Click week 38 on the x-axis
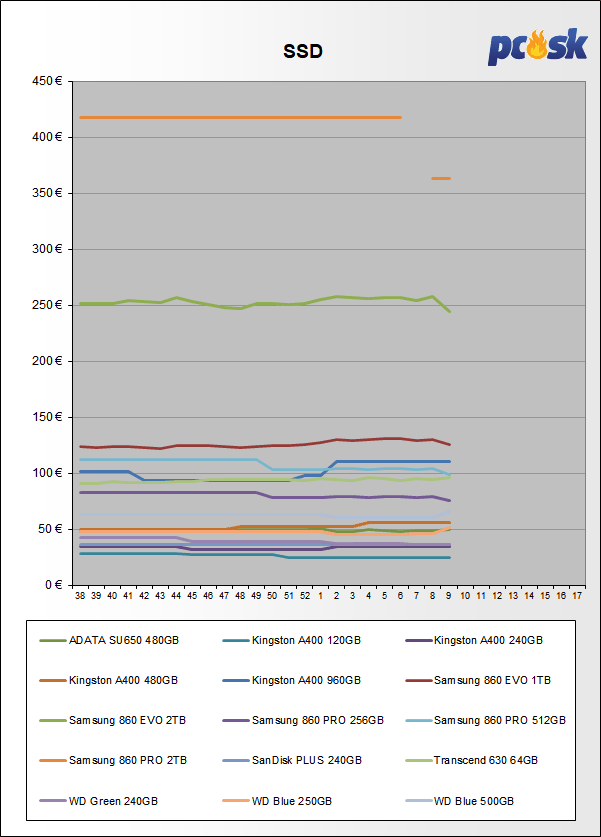 point(80,595)
